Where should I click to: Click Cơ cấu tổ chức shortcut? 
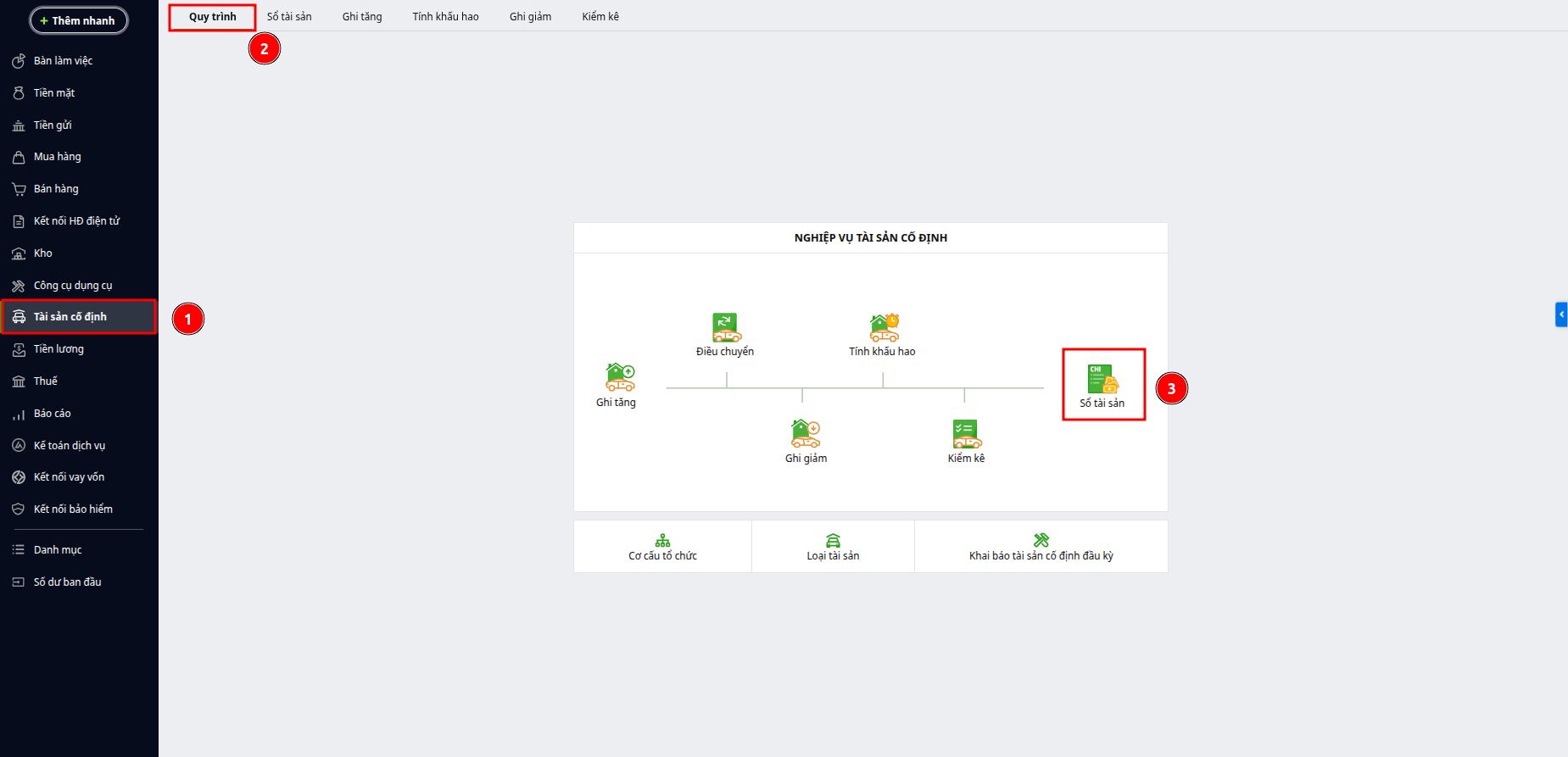tap(663, 547)
